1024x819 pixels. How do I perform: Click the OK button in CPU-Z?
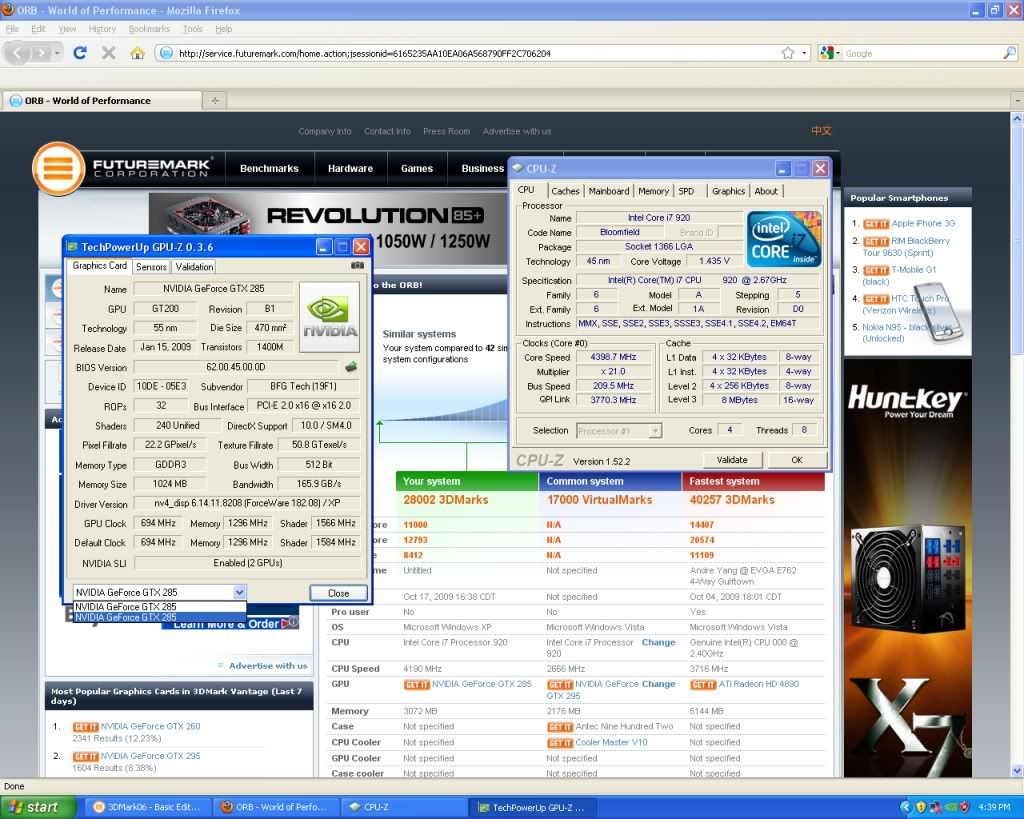797,460
